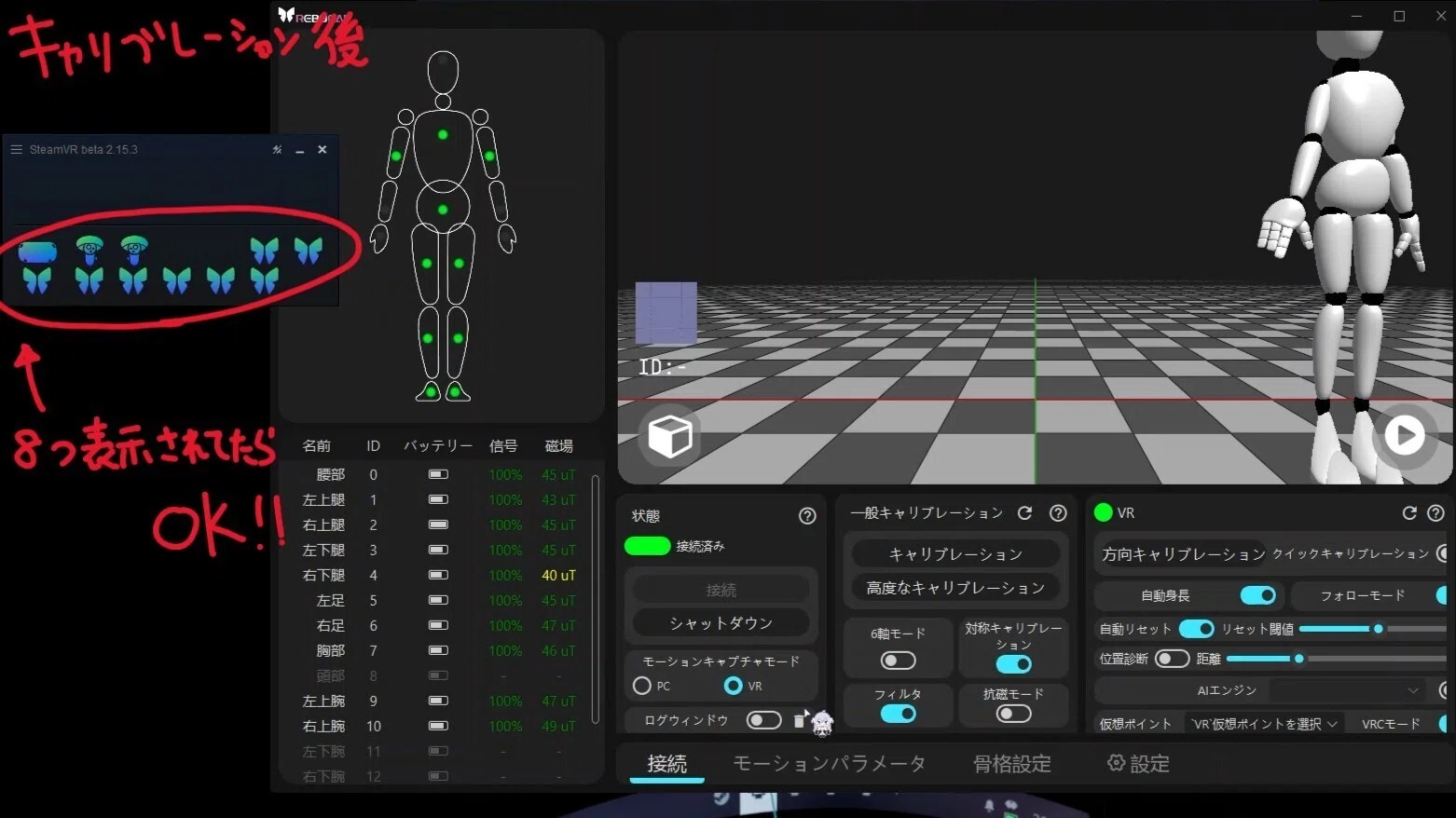
Task: Toggle the 6軸モード switch
Action: pos(899,661)
